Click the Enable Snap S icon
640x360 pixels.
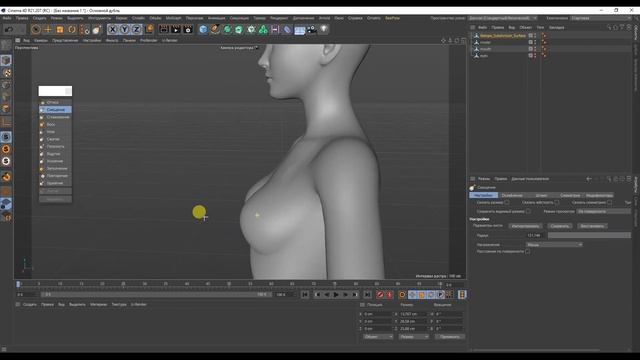[6, 137]
